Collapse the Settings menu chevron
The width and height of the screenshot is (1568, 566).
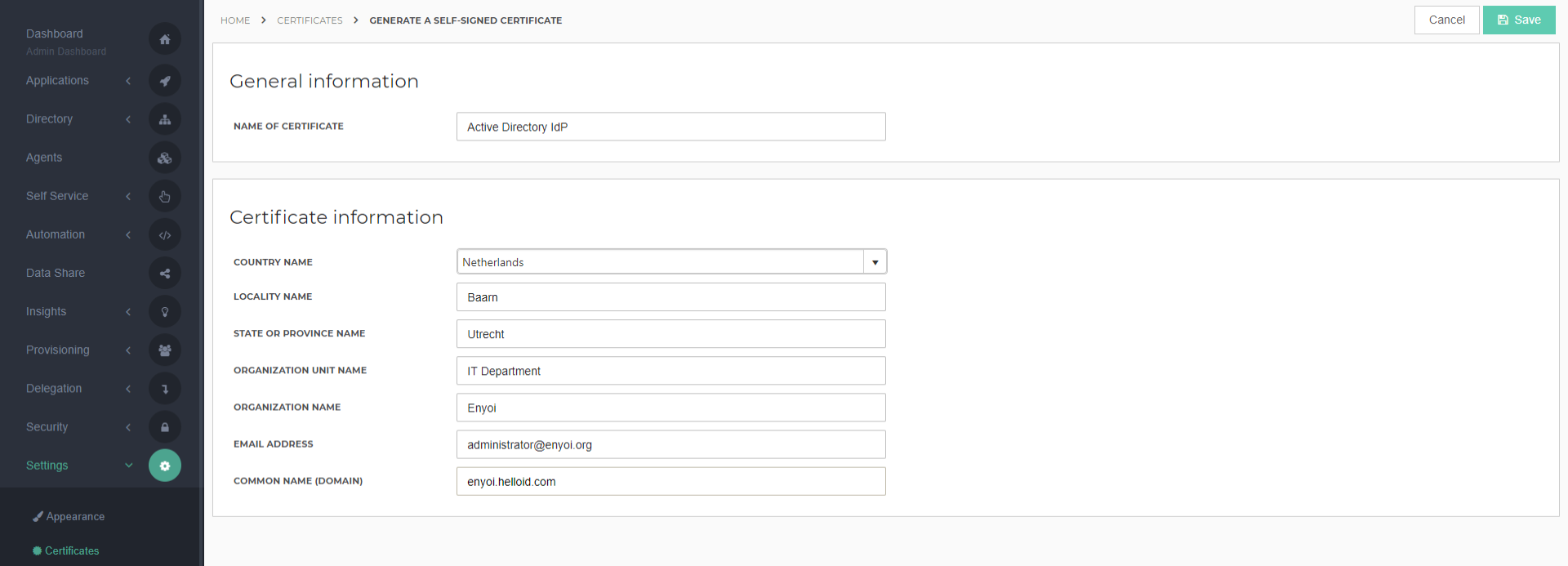point(128,466)
